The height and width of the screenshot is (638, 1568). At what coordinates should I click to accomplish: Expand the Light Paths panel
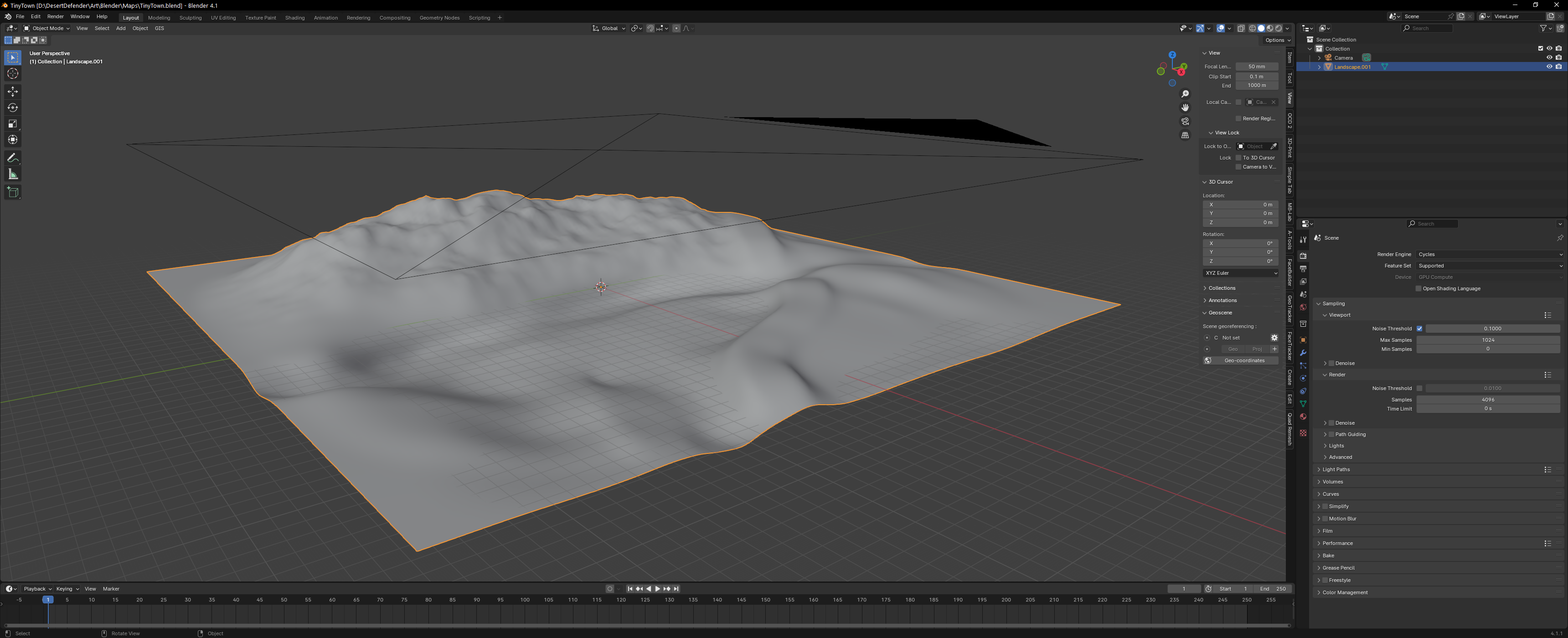click(1336, 469)
